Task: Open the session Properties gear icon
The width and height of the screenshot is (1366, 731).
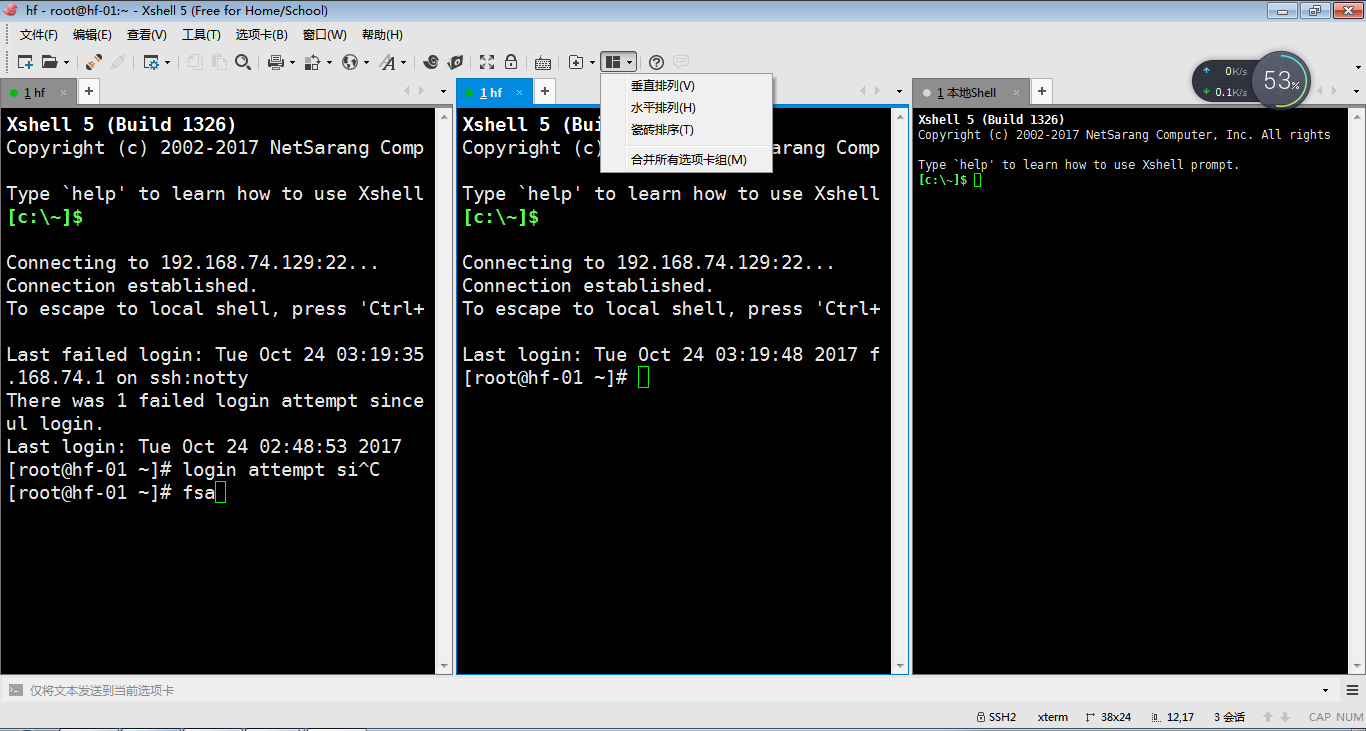Action: [x=151, y=62]
